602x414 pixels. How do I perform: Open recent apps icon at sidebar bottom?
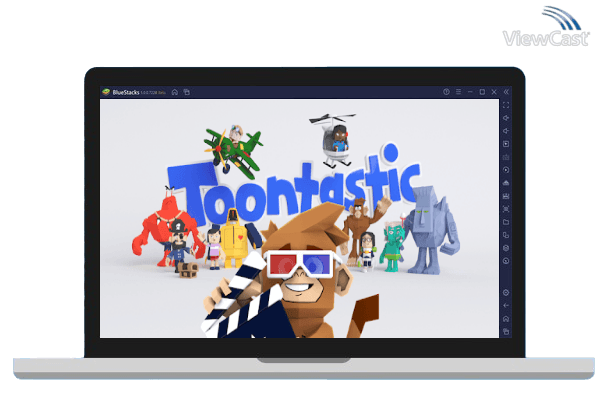pos(506,331)
